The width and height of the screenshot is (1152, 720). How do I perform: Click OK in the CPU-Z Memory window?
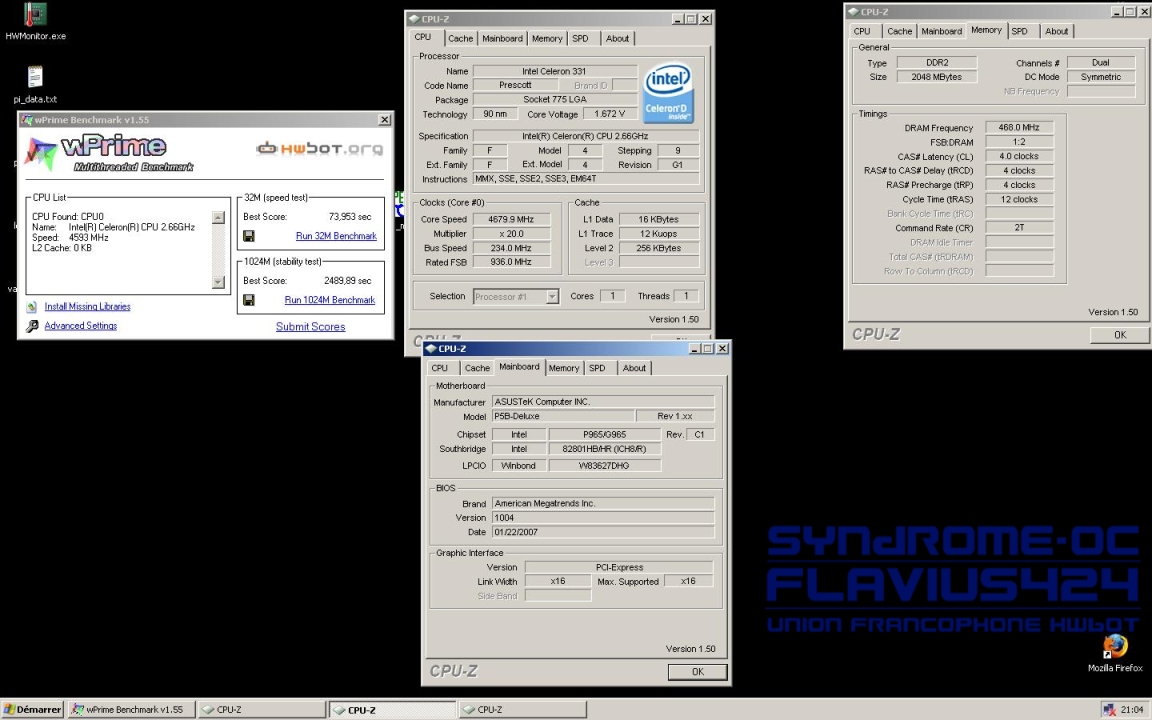tap(1120, 335)
